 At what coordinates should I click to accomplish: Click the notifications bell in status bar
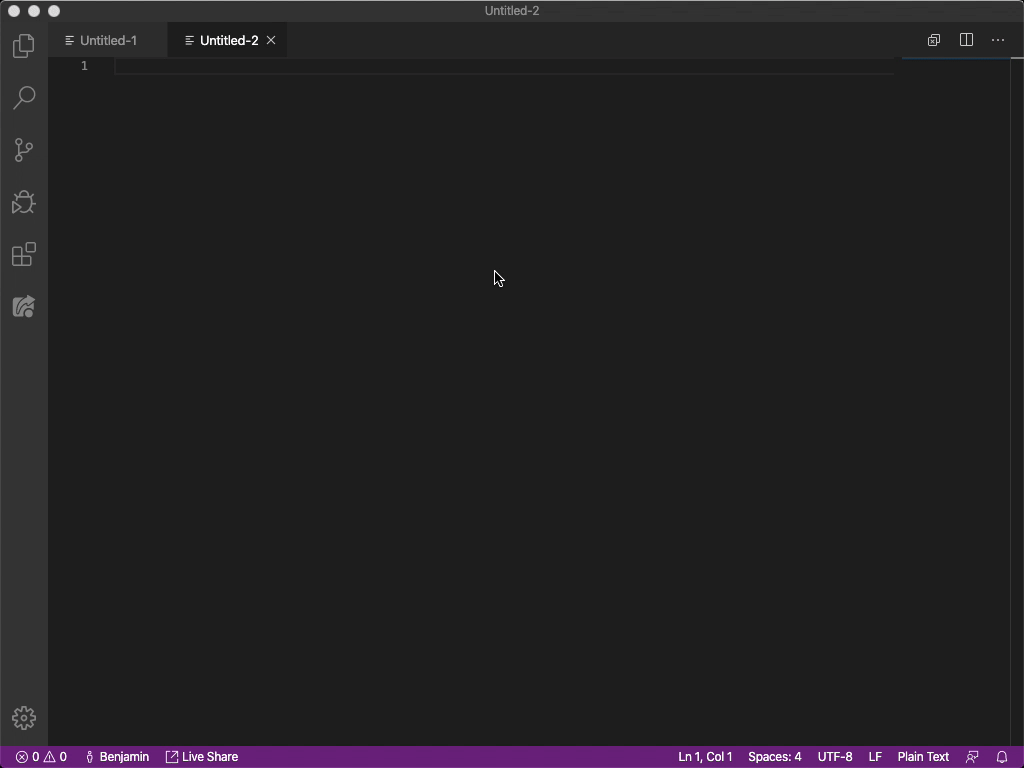(x=1003, y=757)
